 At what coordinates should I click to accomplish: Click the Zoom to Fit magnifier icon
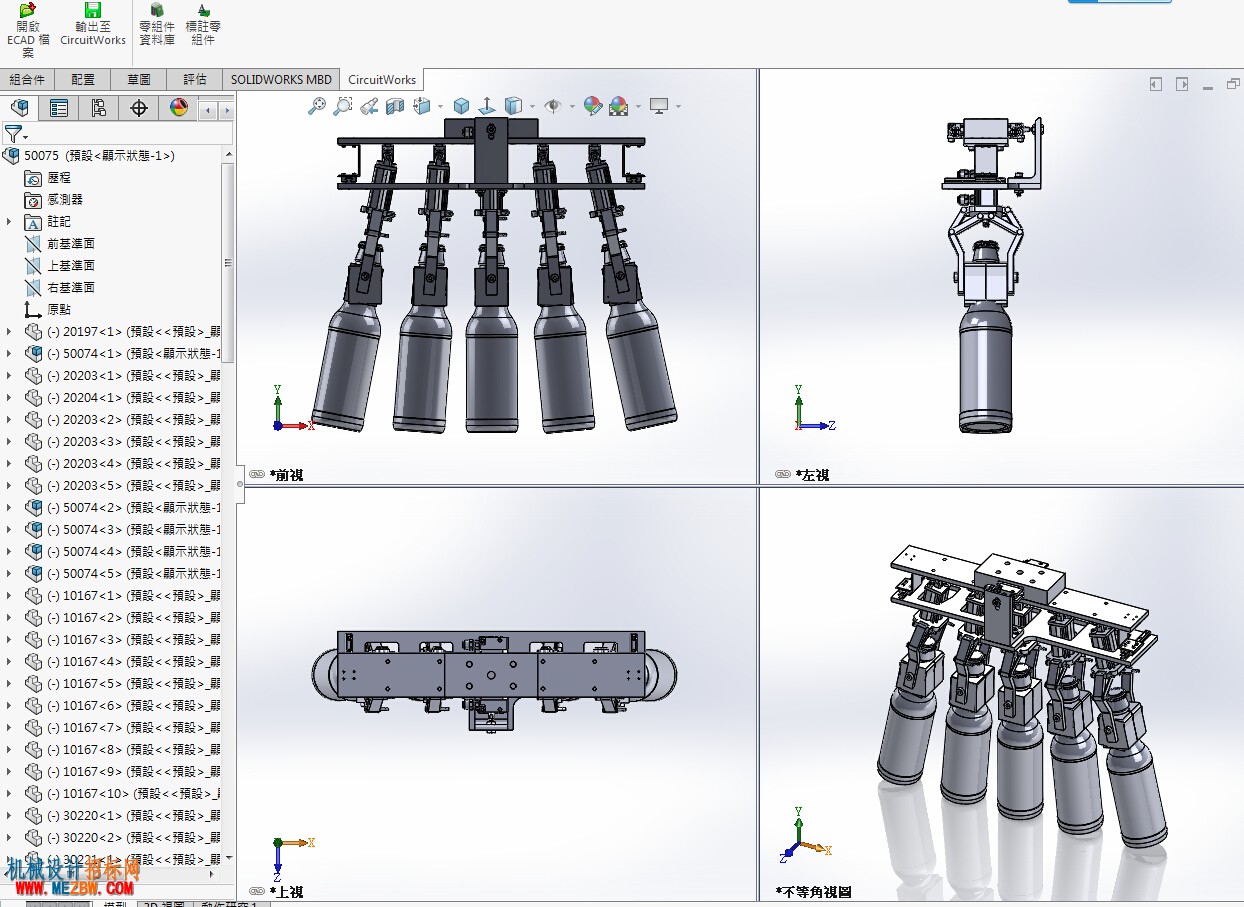(x=317, y=105)
